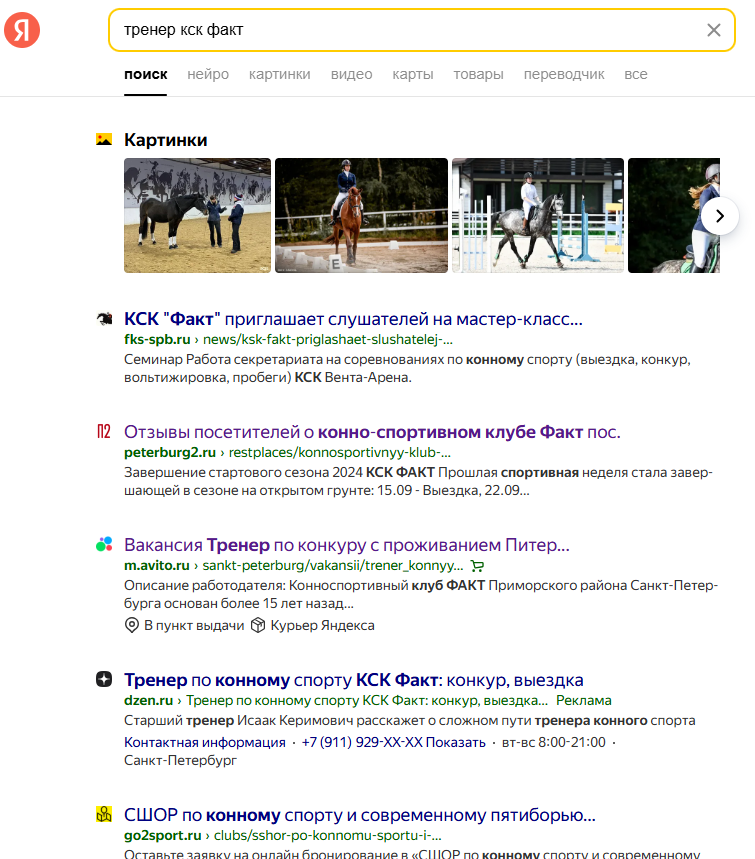Open the sankt-peterburg/vakansii path link

[x=333, y=565]
